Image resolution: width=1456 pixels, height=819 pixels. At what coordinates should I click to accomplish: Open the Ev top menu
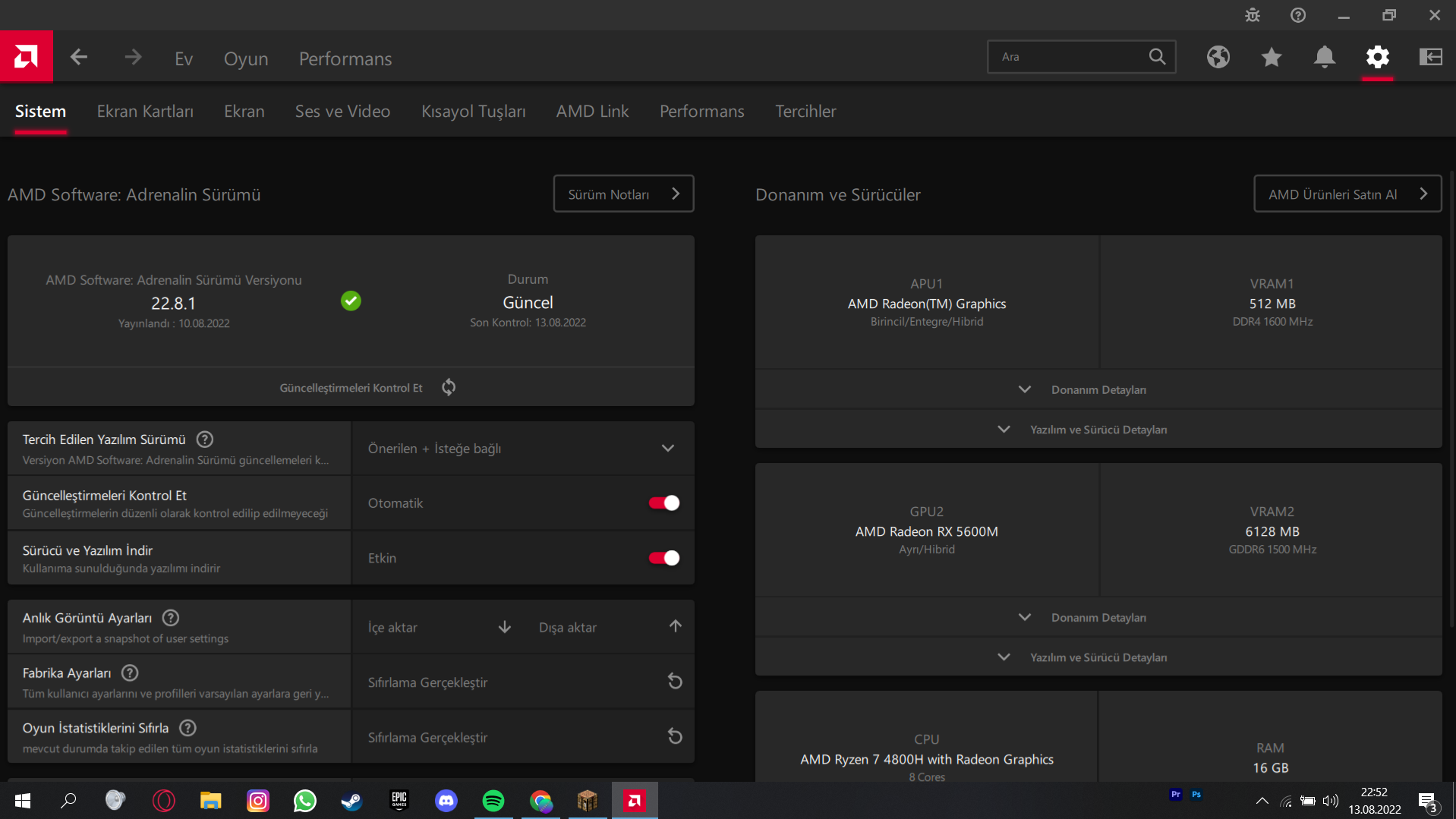tap(184, 58)
